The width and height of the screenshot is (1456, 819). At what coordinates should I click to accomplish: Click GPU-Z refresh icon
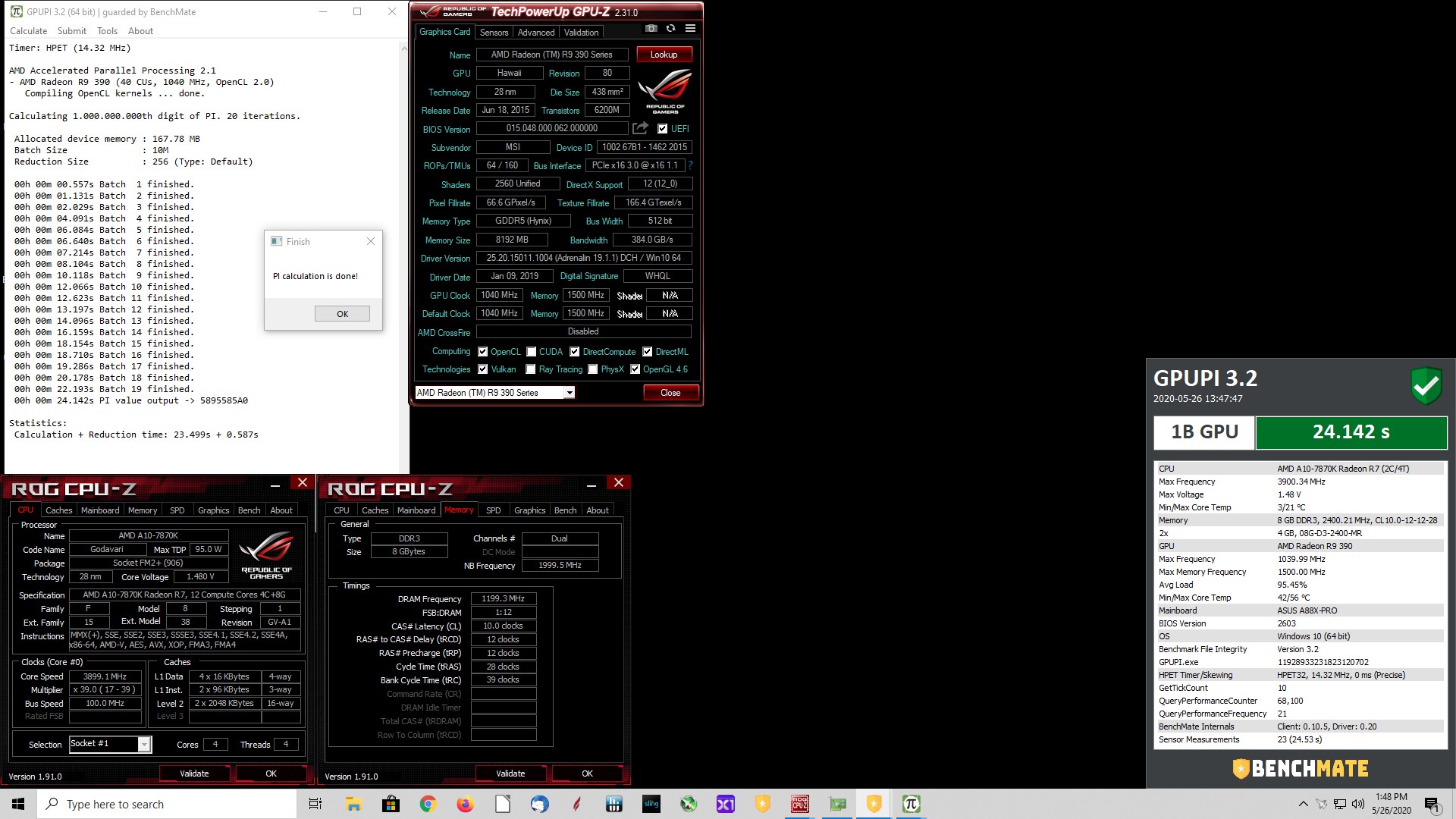click(x=670, y=29)
